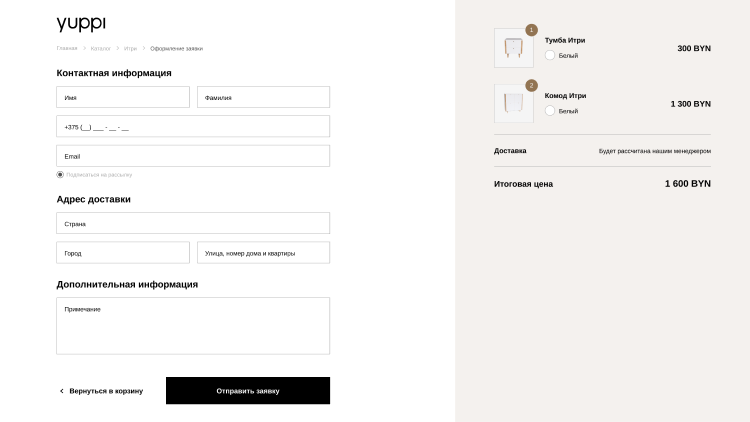Click the Город city field

123,253
